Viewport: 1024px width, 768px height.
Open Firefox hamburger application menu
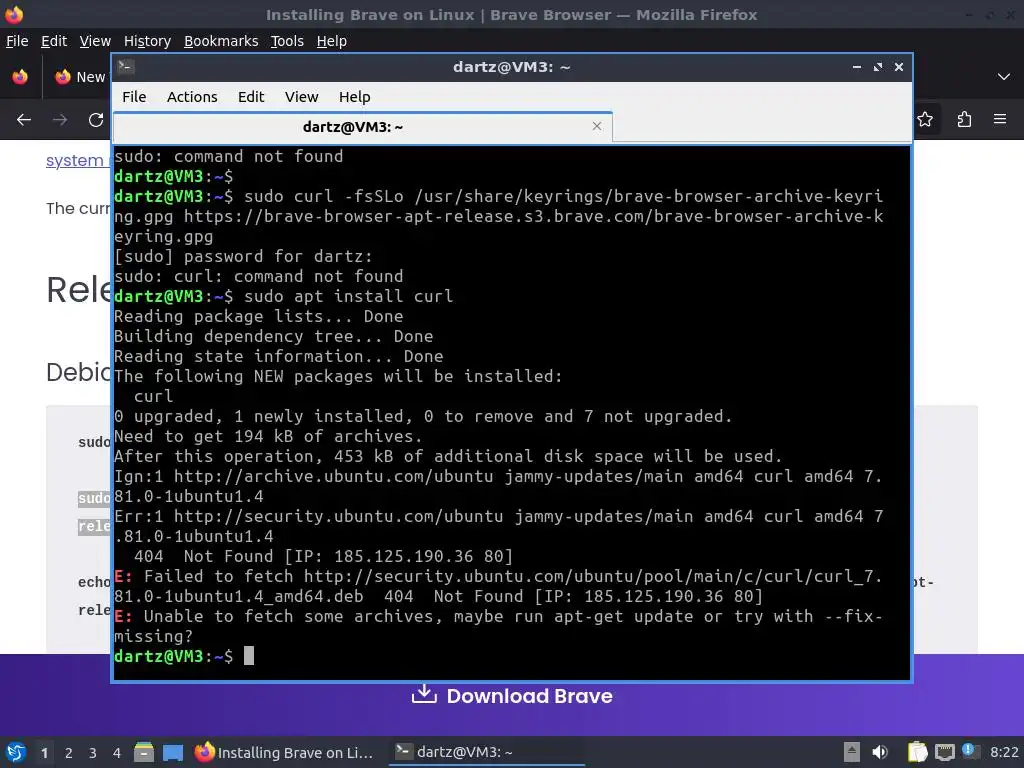(x=1000, y=120)
